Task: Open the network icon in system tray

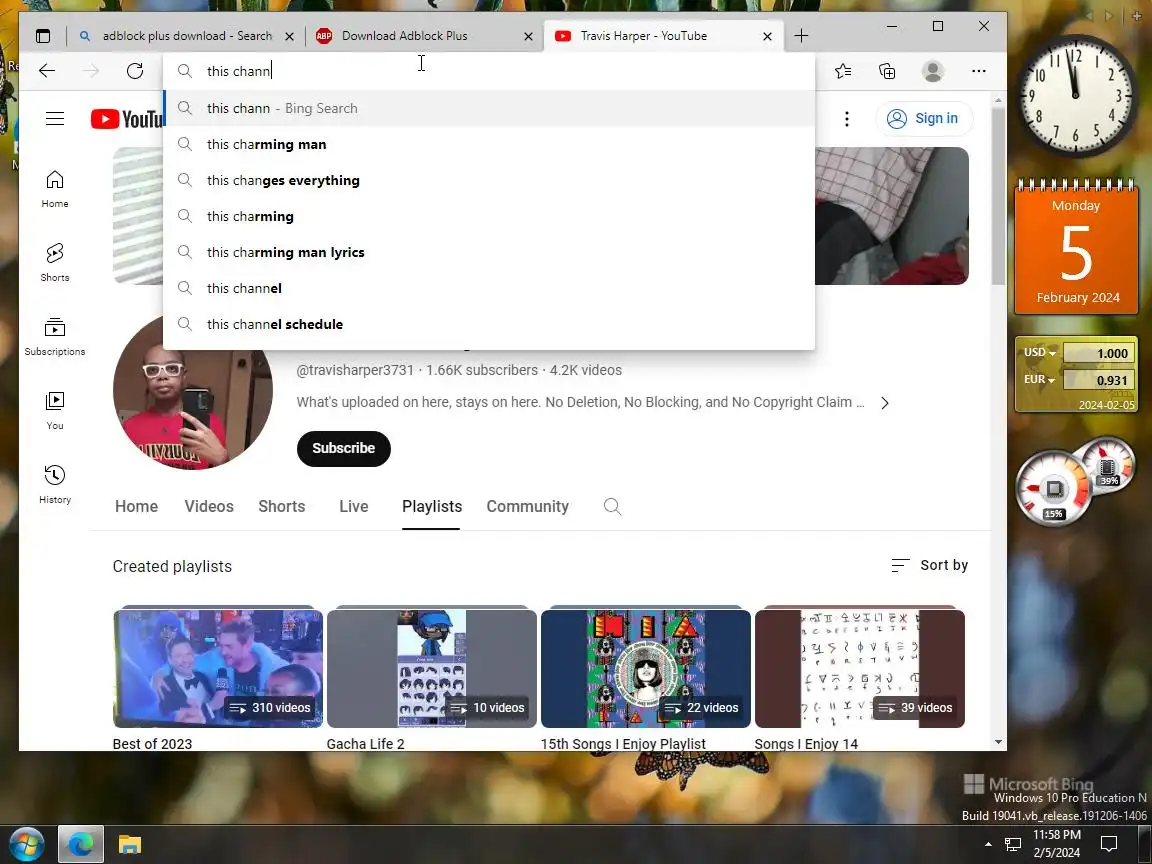Action: click(1013, 844)
